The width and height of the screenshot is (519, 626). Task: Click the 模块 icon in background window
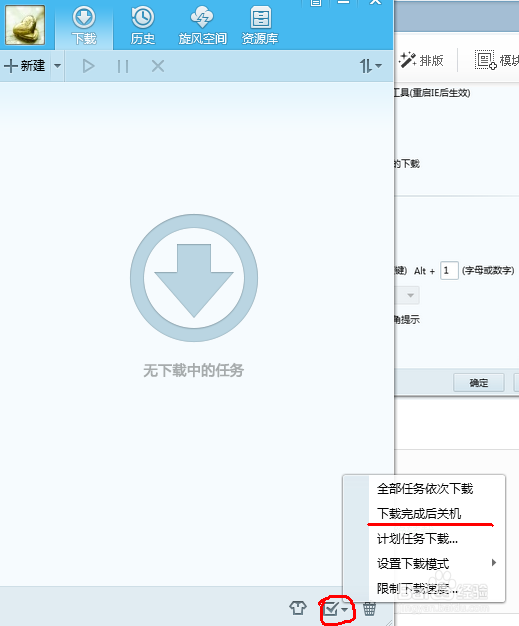[x=497, y=60]
